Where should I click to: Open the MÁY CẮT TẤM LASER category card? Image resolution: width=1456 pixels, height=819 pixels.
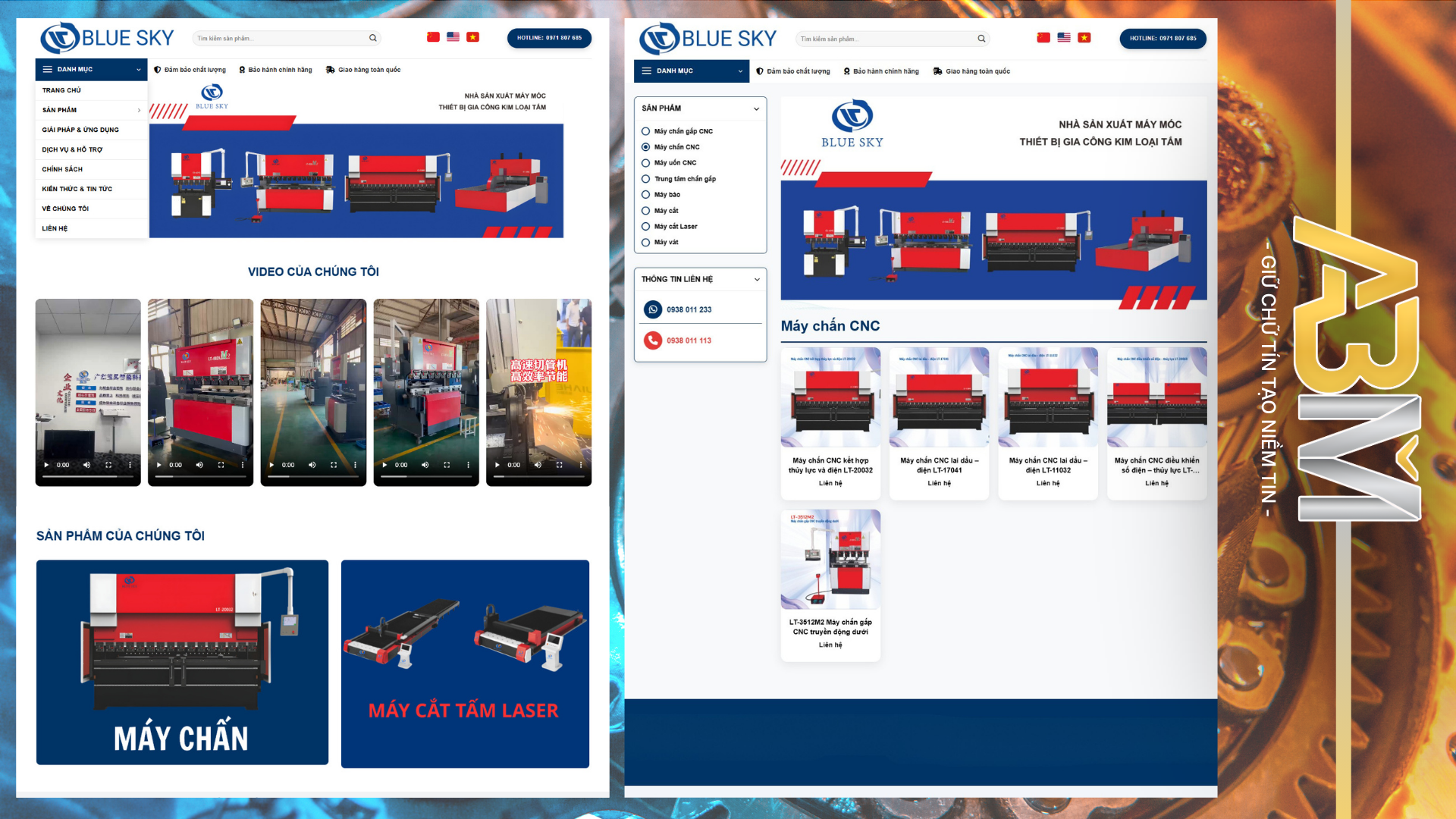pos(465,664)
